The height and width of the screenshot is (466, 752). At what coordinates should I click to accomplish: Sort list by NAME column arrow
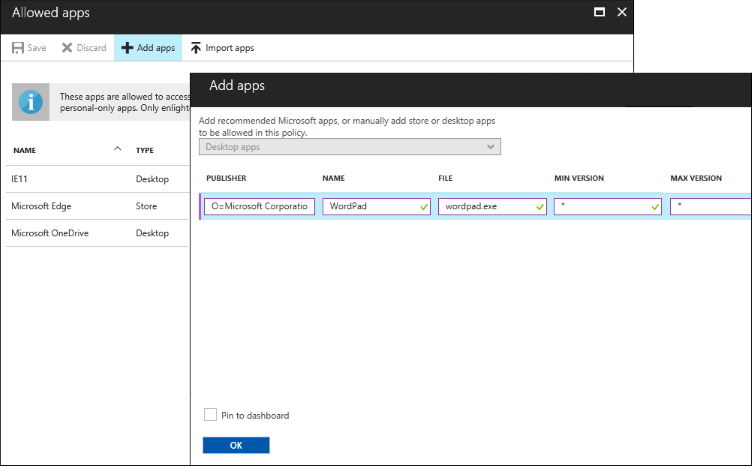[118, 150]
